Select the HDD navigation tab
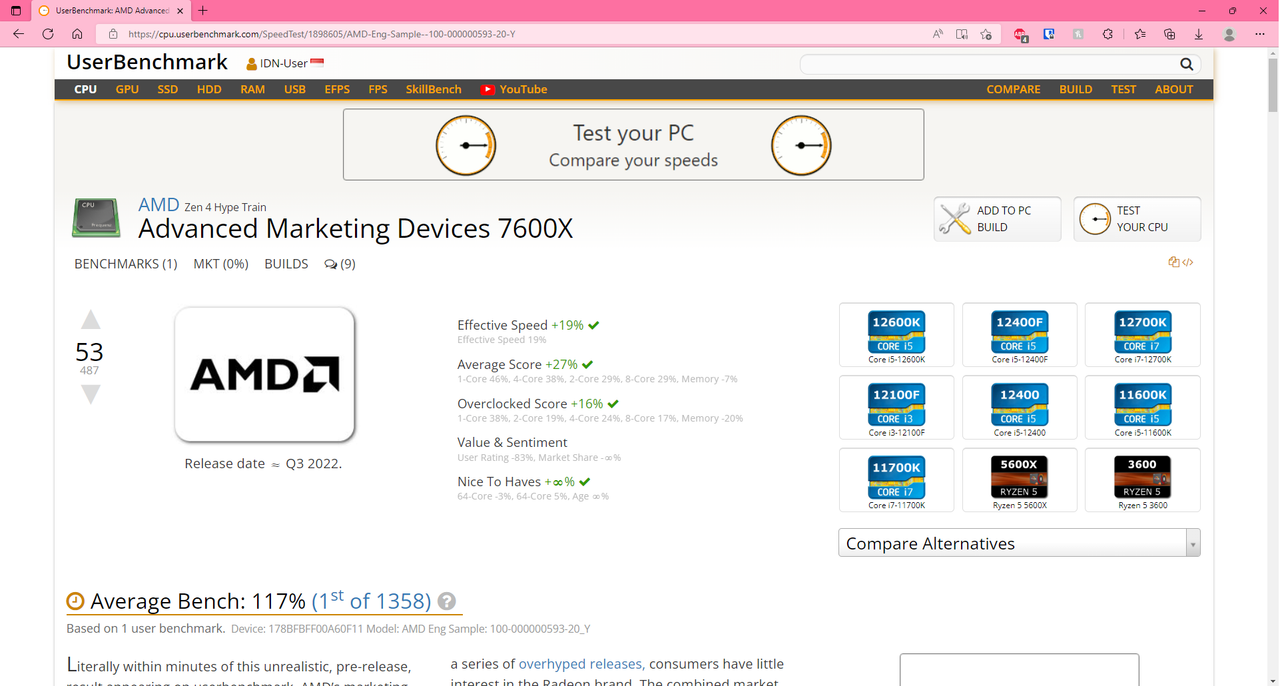 pyautogui.click(x=209, y=89)
